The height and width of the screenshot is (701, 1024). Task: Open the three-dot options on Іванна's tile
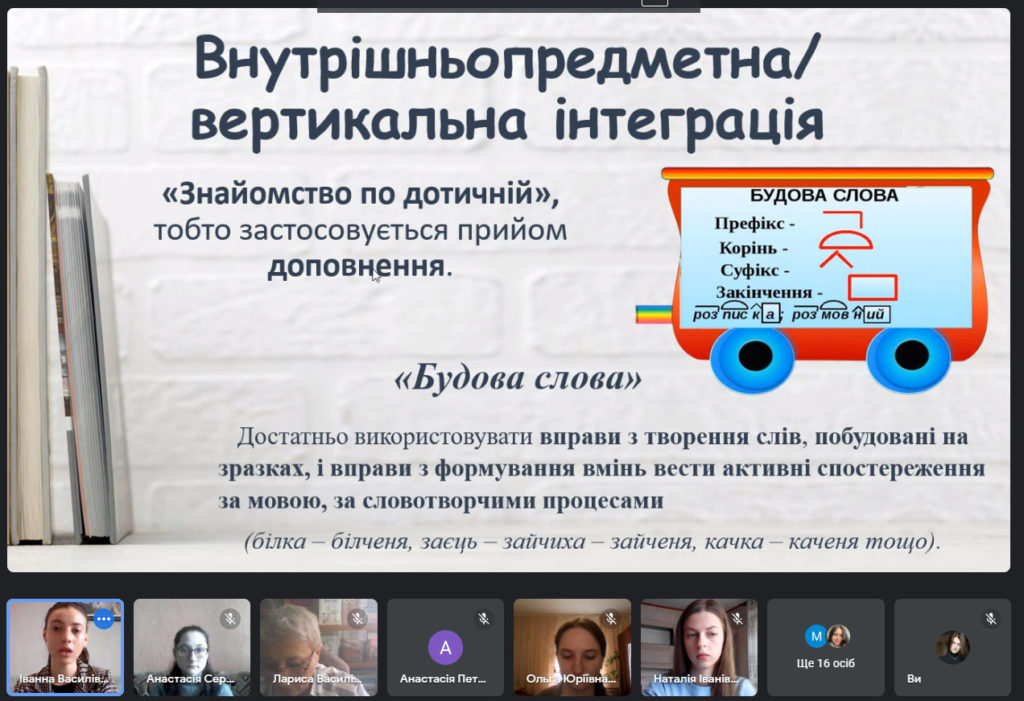pyautogui.click(x=104, y=618)
